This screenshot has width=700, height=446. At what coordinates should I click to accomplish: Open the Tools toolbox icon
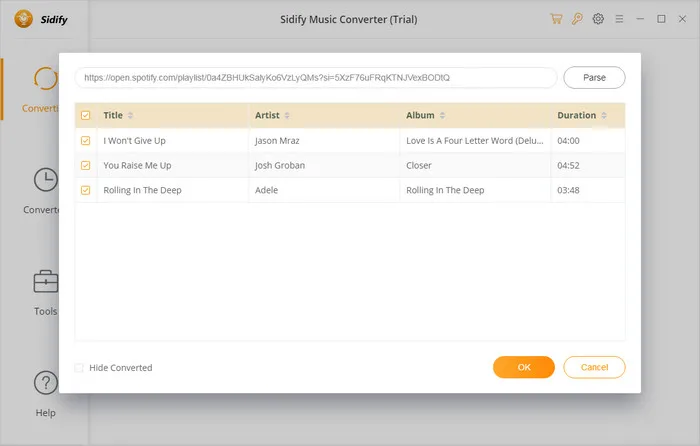pyautogui.click(x=45, y=282)
